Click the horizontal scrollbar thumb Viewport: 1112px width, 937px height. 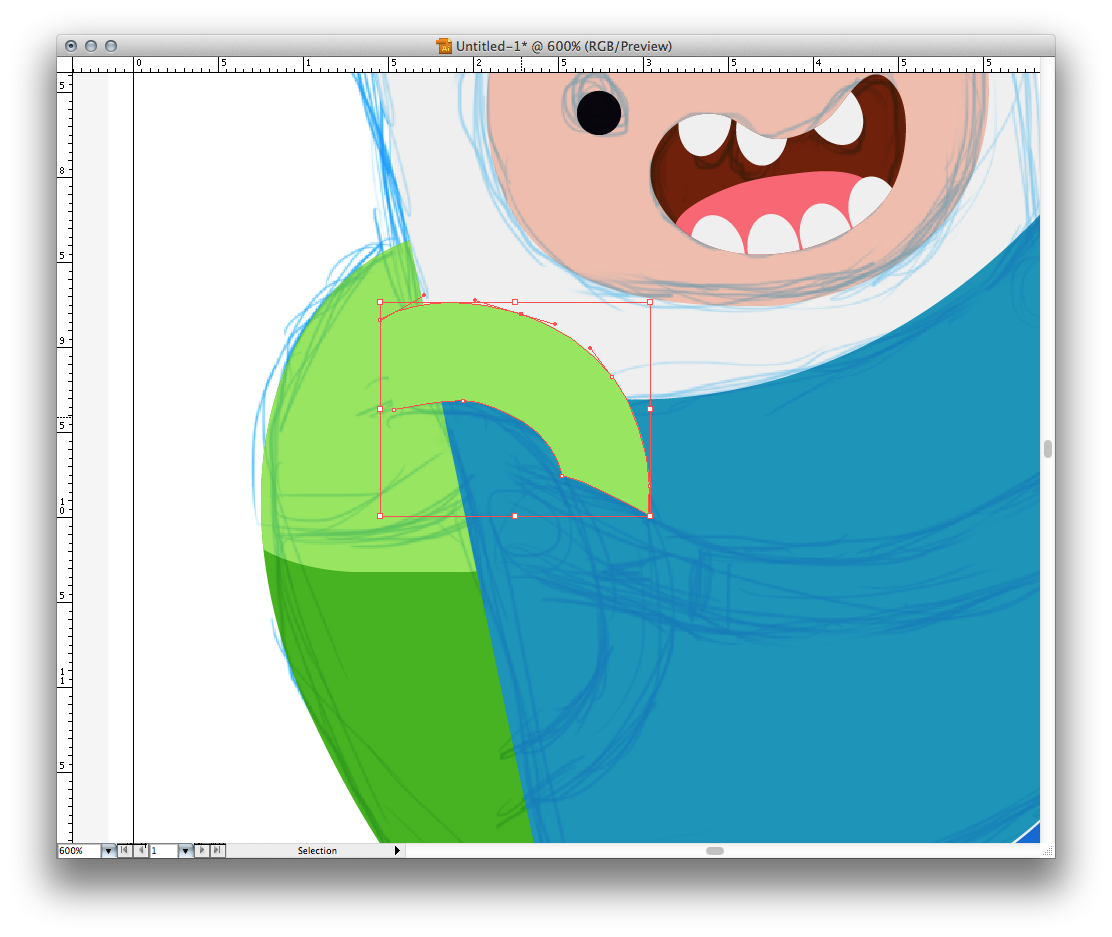click(x=714, y=851)
